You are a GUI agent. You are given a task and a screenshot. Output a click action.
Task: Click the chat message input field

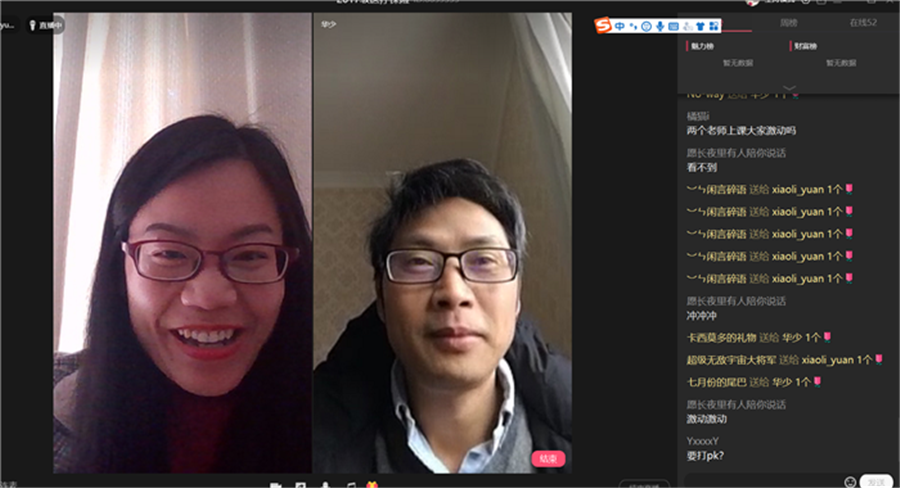(760, 481)
